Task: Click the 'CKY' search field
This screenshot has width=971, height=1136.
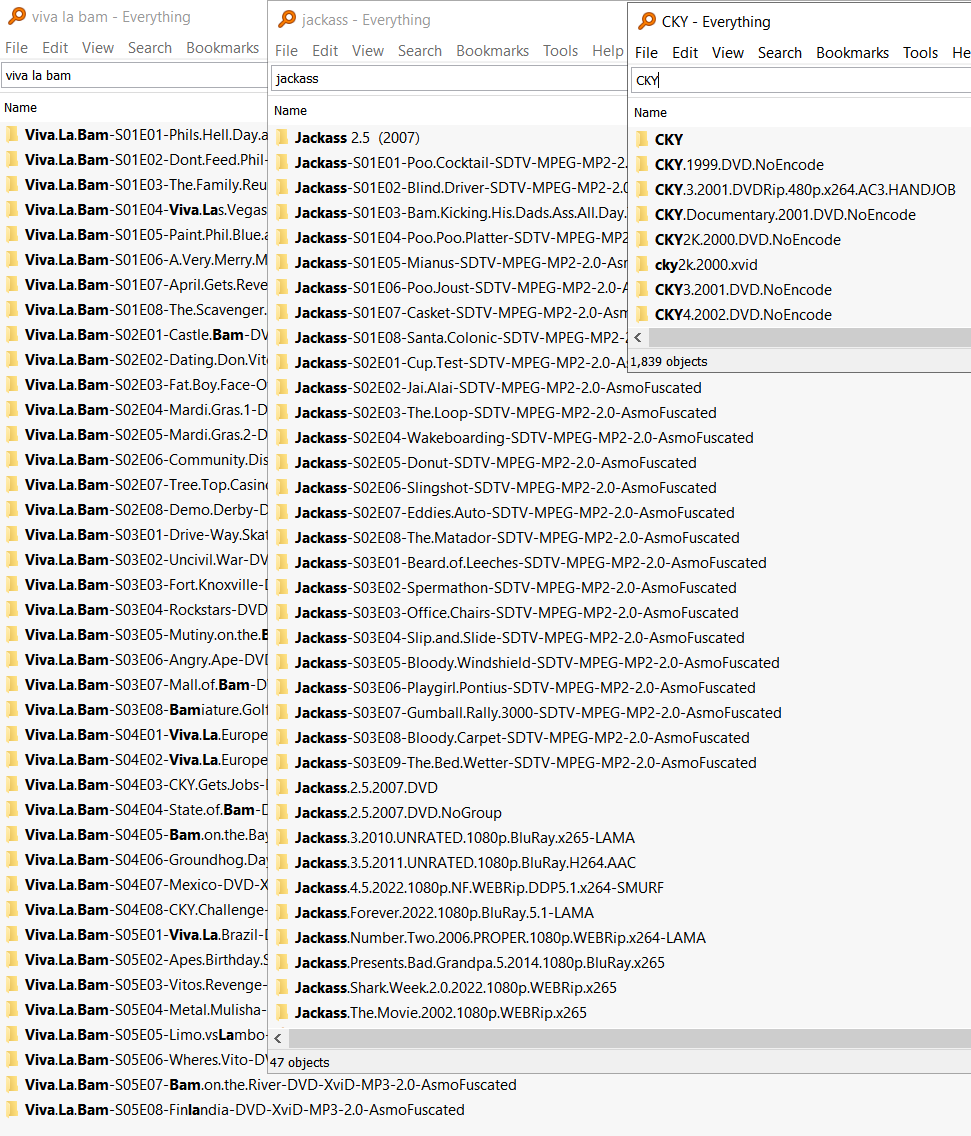Action: point(801,80)
